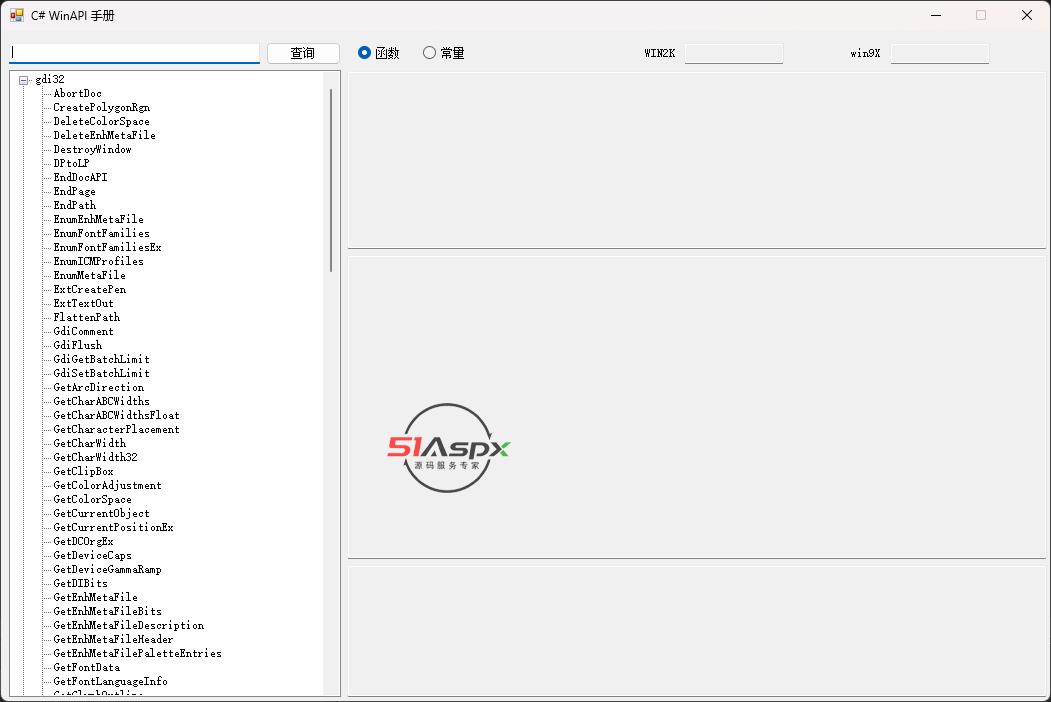1051x702 pixels.
Task: Select GdiSetBatchLimit entry
Action: click(x=101, y=373)
